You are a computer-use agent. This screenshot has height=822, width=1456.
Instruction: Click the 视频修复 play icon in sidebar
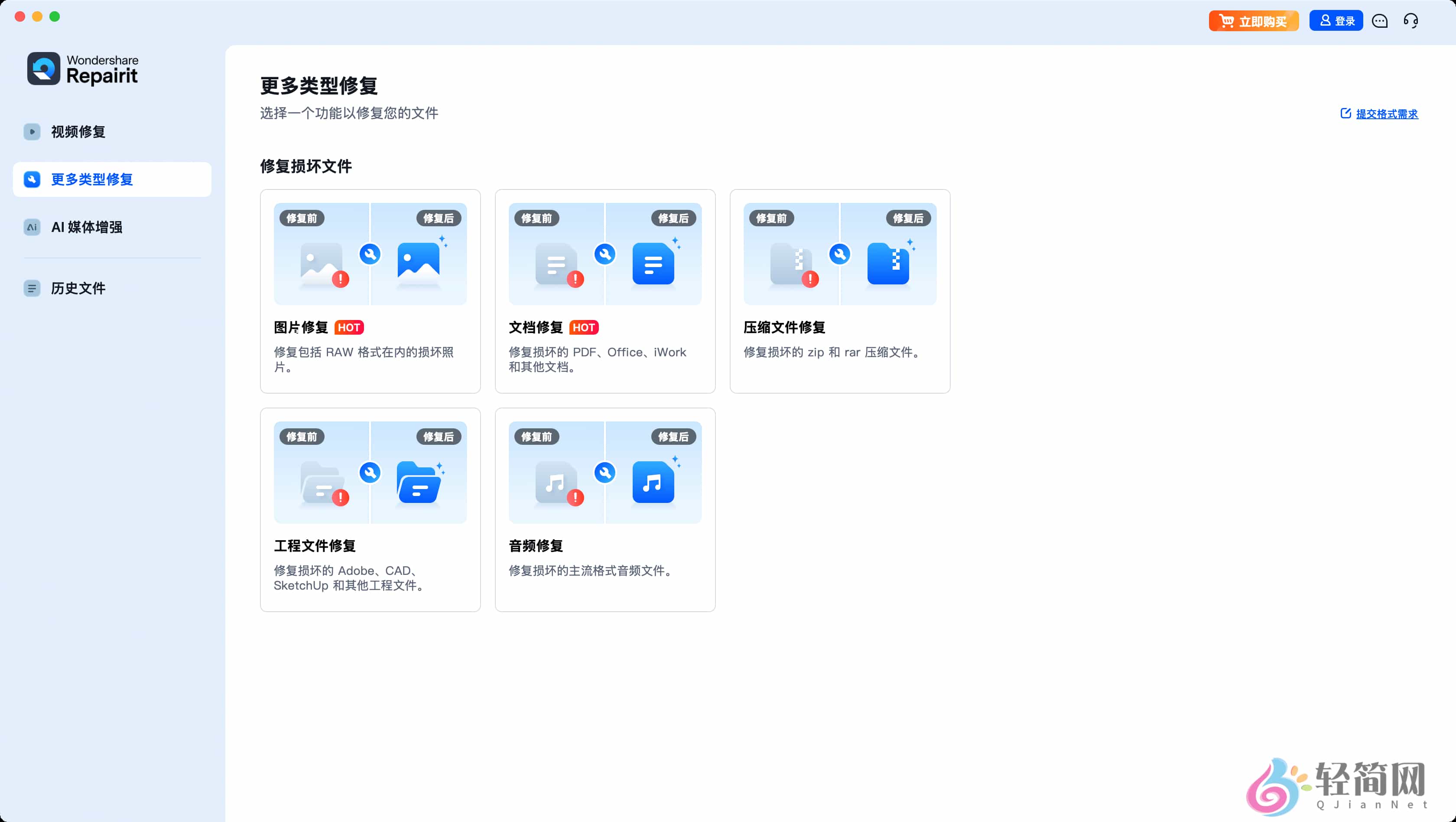click(32, 132)
